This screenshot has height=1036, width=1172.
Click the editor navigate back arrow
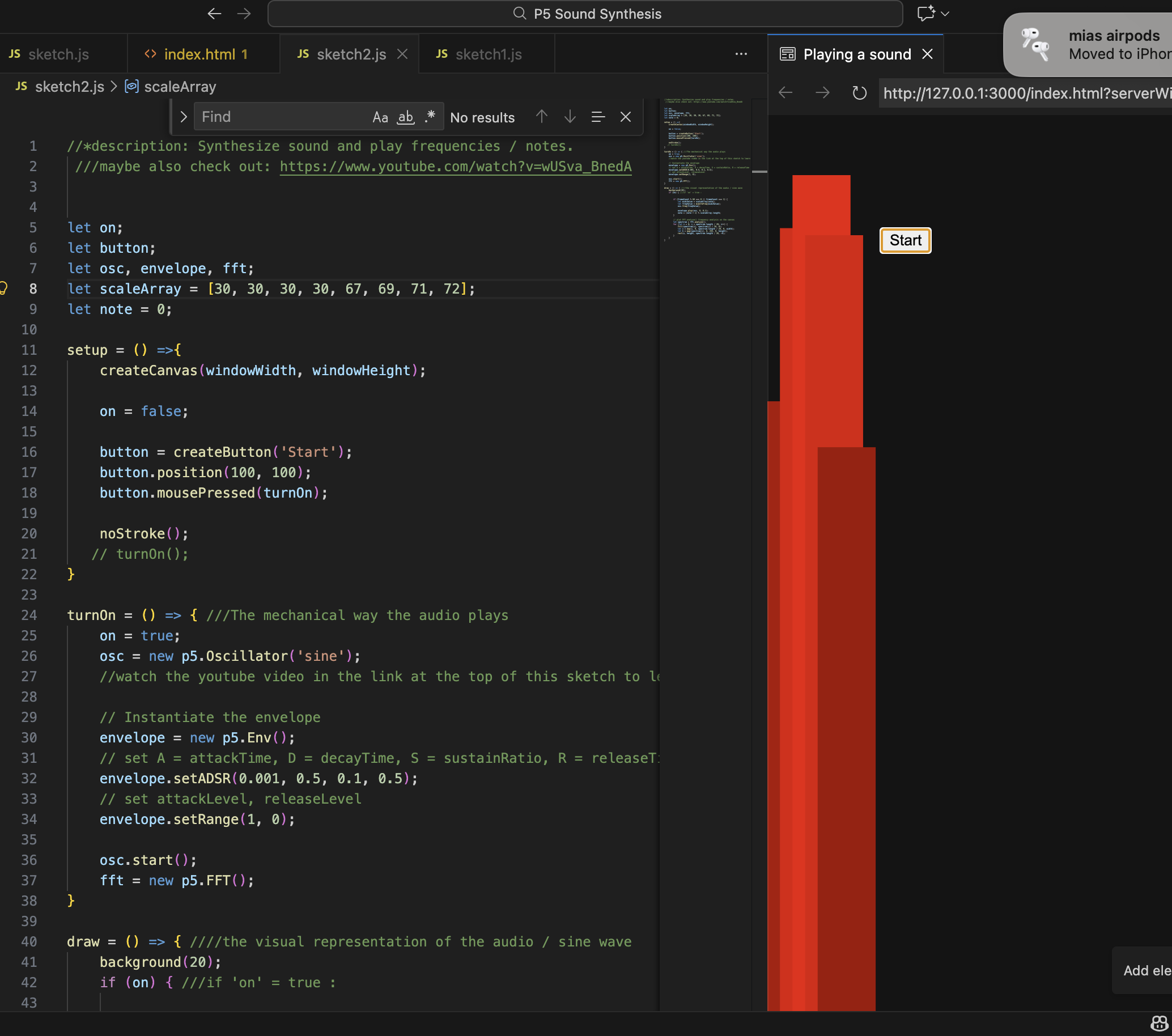coord(214,13)
